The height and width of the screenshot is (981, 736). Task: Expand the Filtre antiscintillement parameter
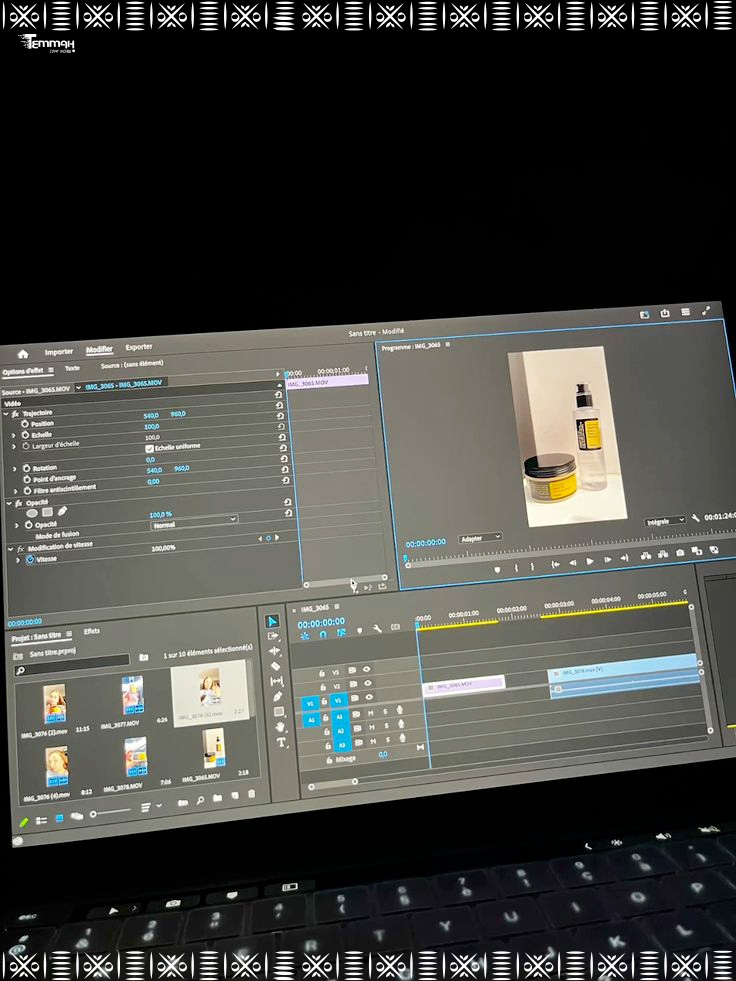[16, 492]
